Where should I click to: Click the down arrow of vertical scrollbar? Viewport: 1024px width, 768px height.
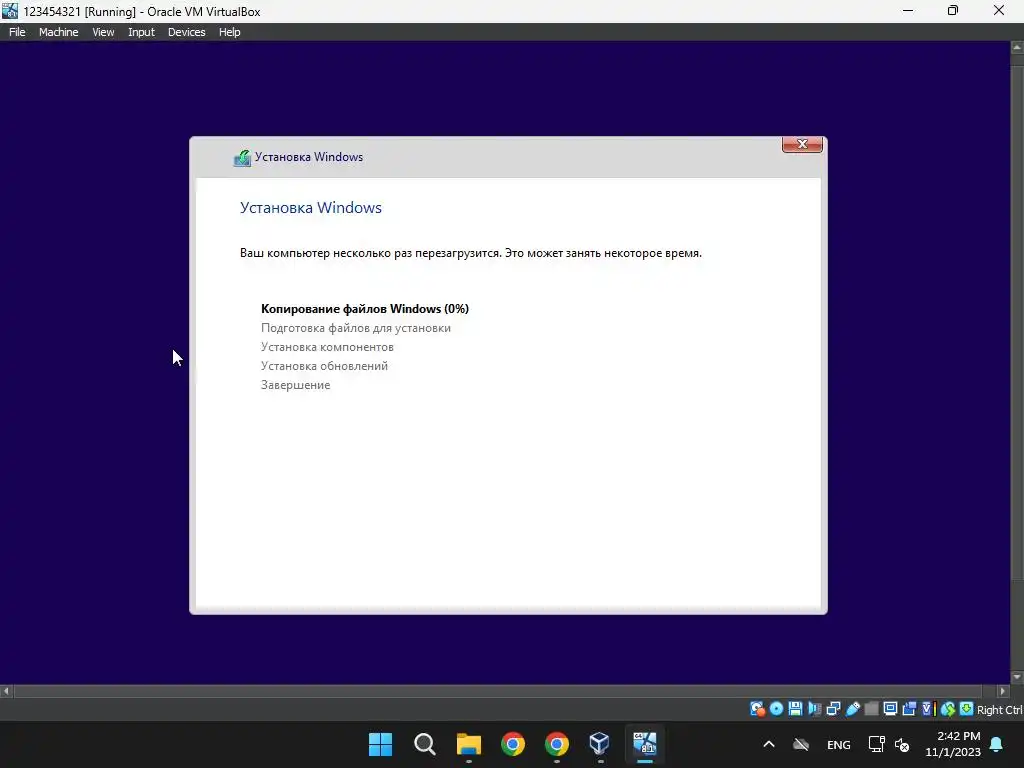coord(1017,677)
